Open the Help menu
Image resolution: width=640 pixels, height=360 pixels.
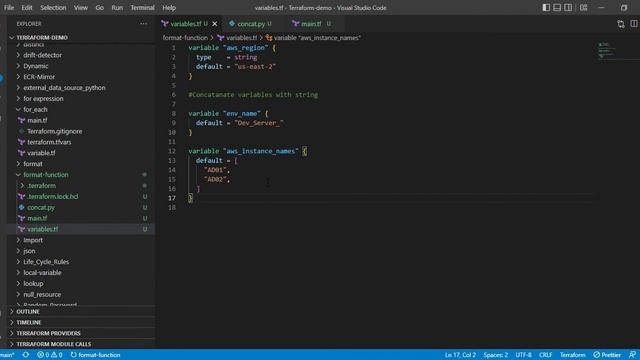169,8
